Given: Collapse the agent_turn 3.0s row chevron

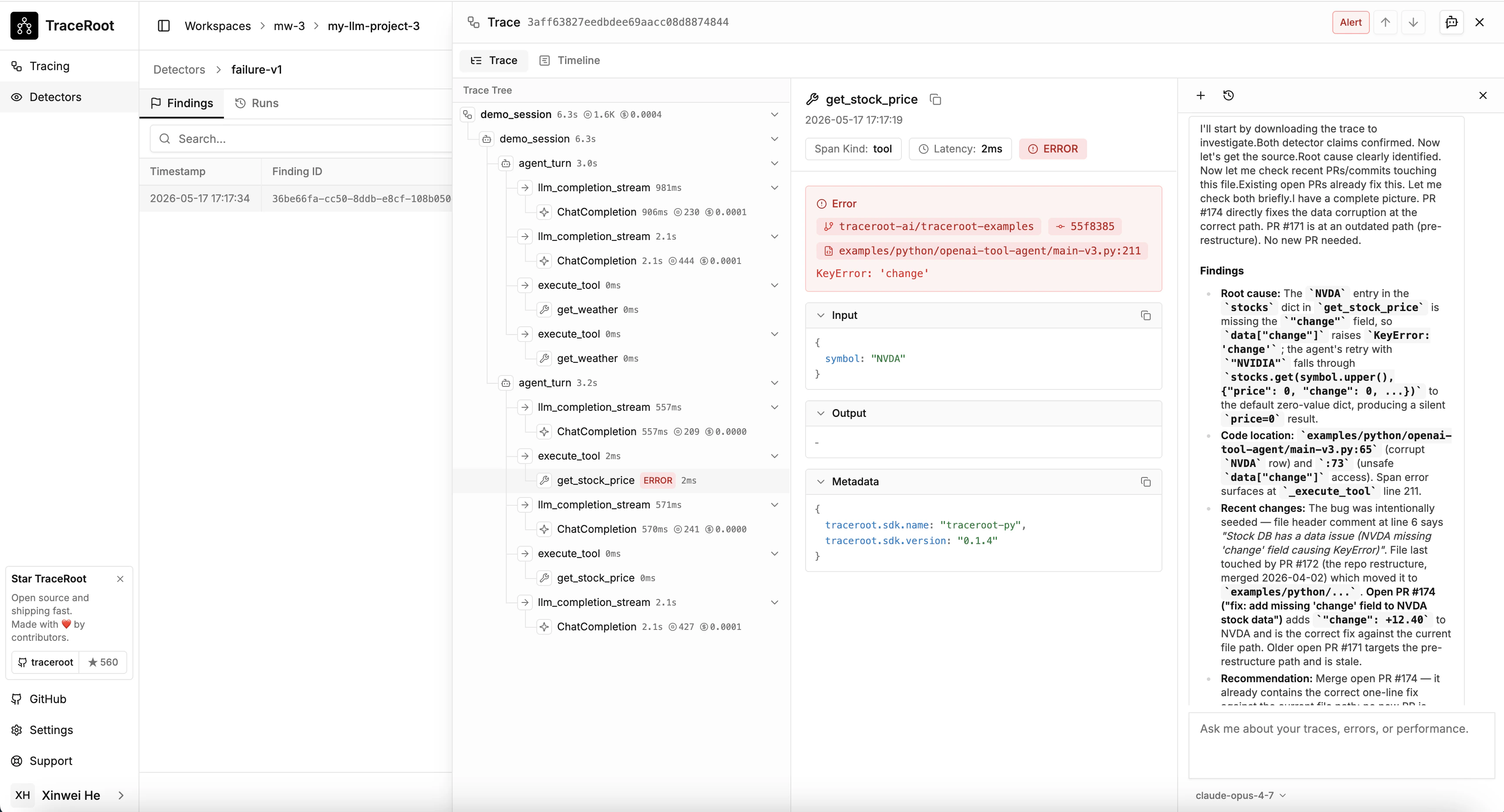Looking at the screenshot, I should (x=774, y=163).
